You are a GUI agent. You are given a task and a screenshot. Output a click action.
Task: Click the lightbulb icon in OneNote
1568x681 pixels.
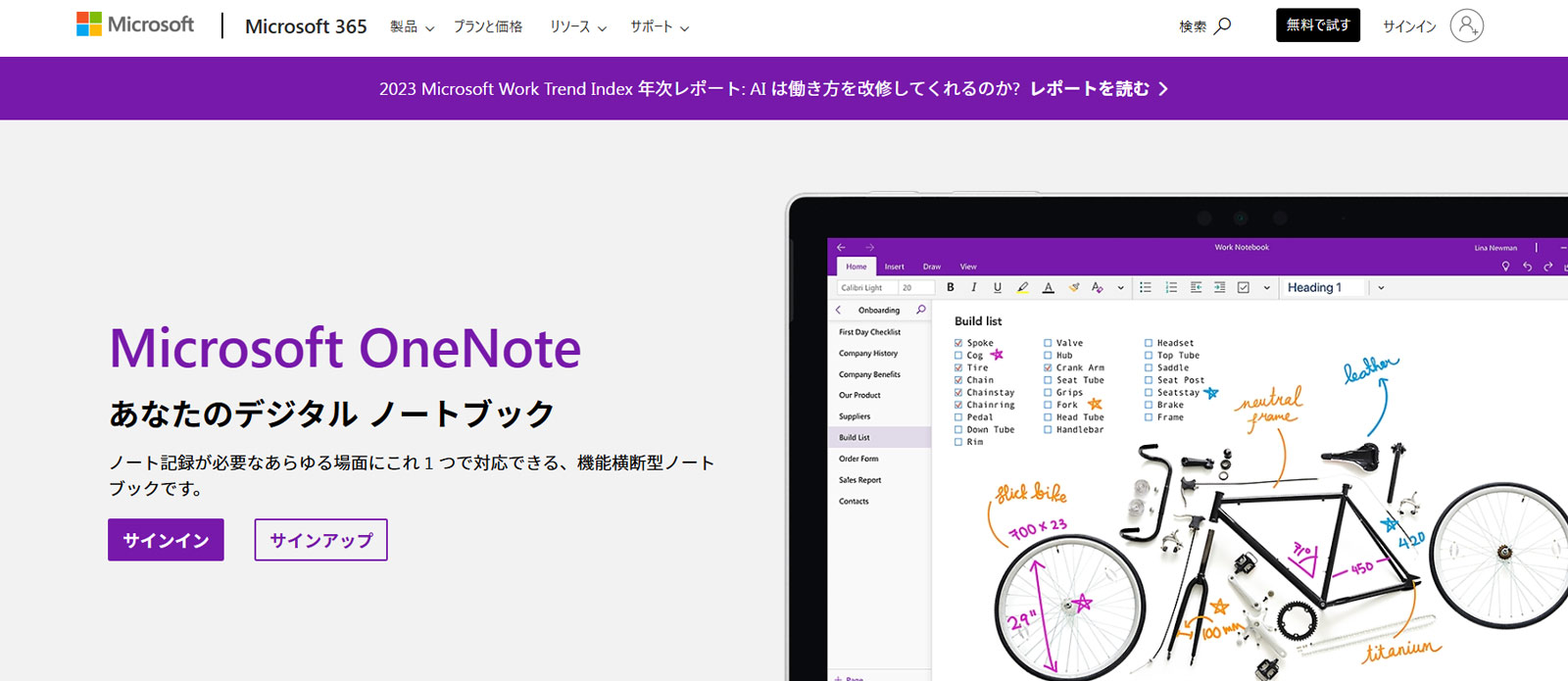point(1505,267)
